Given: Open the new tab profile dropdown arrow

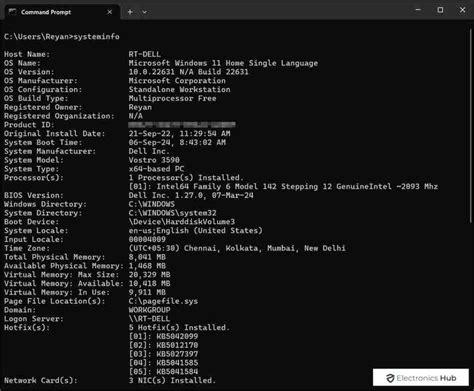Looking at the screenshot, I should coord(144,12).
